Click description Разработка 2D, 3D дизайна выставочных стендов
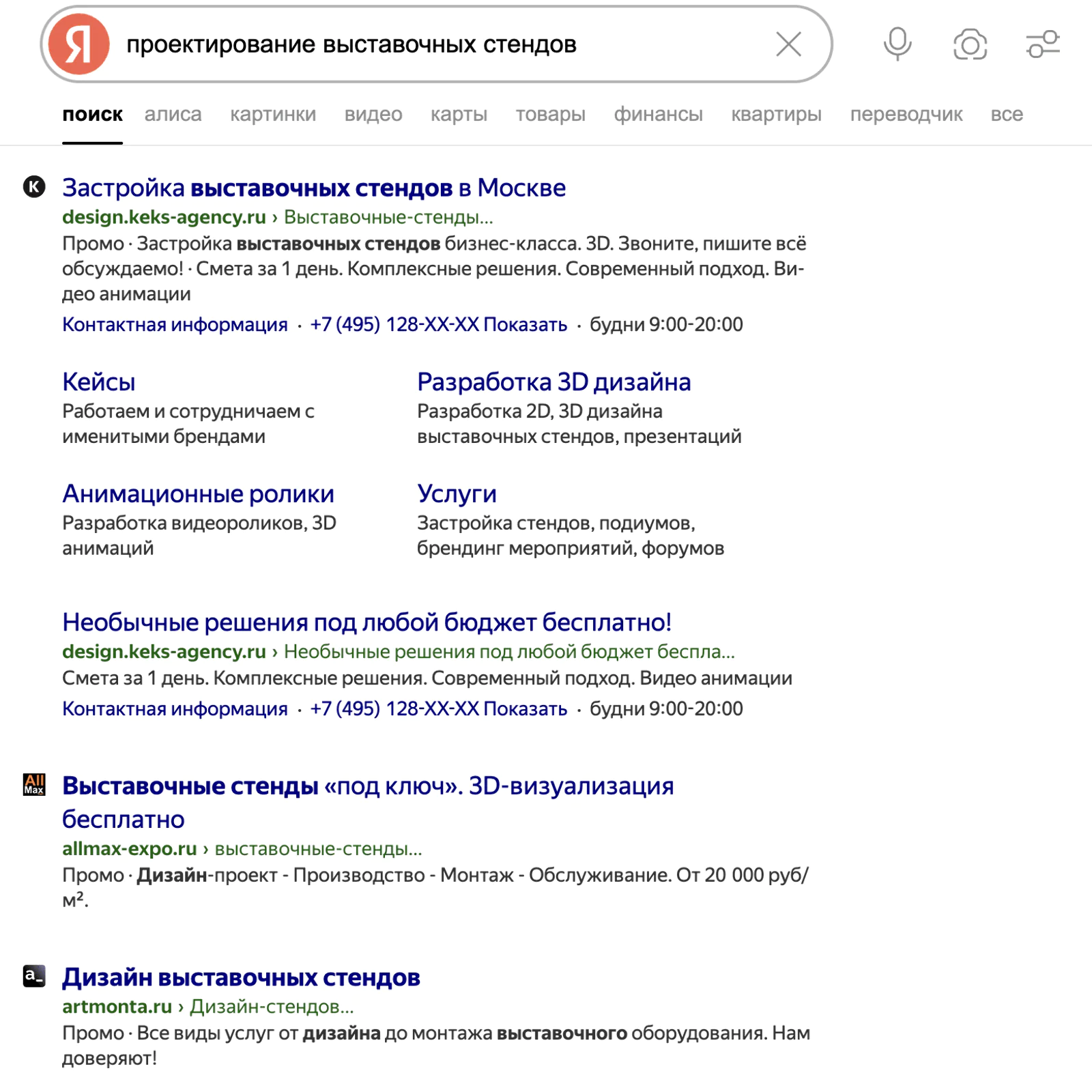 coord(579,424)
